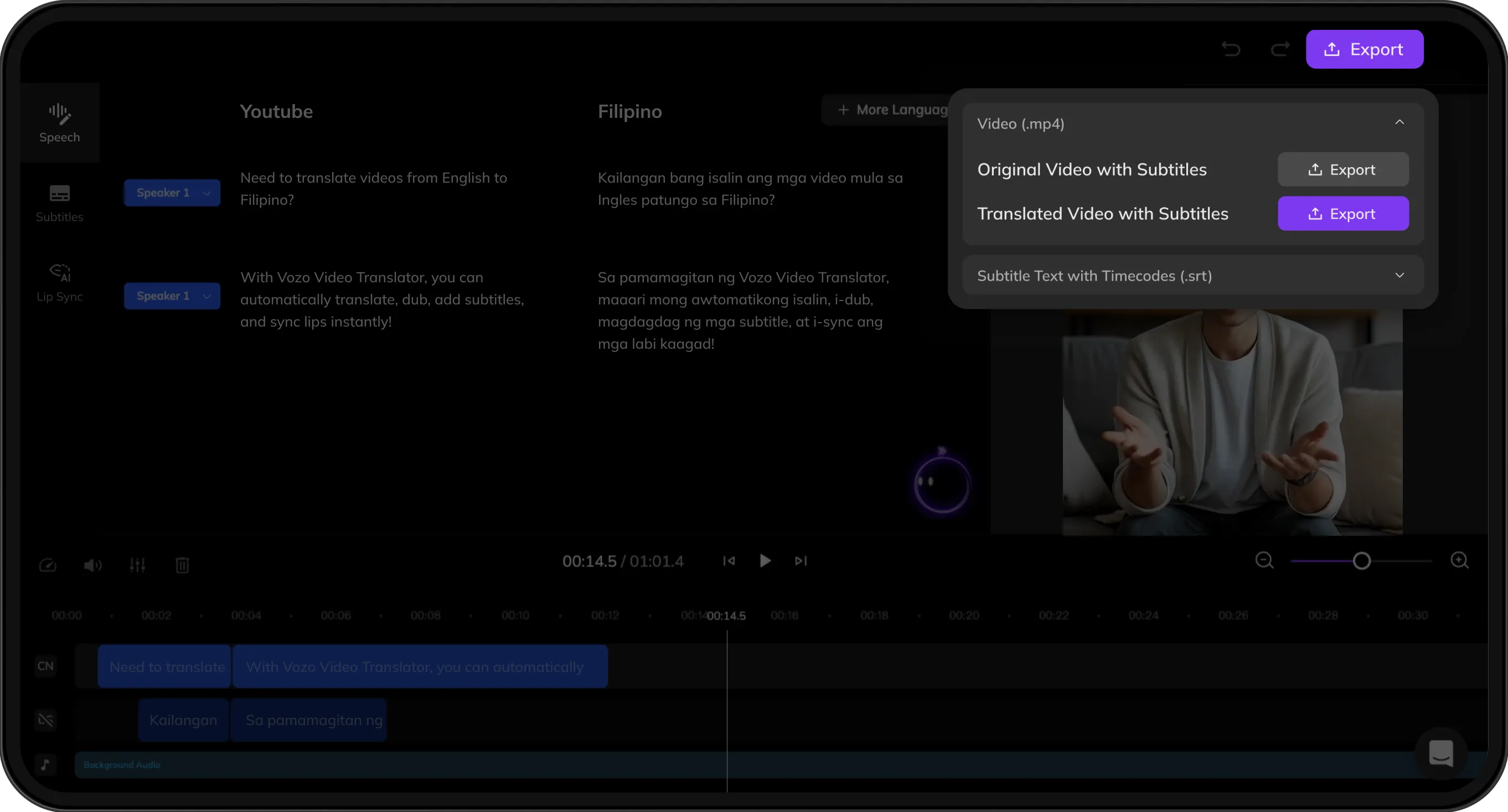The height and width of the screenshot is (812, 1508).
Task: Open Speaker 1 dropdown for first line
Action: (x=172, y=193)
